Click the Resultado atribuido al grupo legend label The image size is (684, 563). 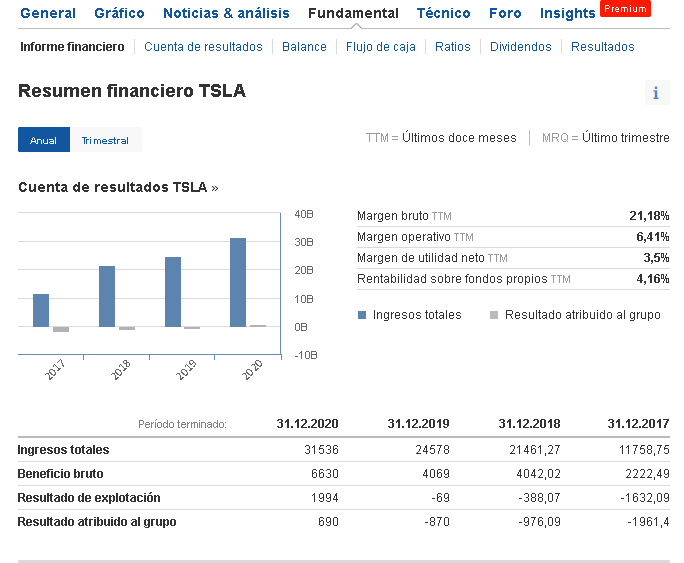click(x=583, y=315)
